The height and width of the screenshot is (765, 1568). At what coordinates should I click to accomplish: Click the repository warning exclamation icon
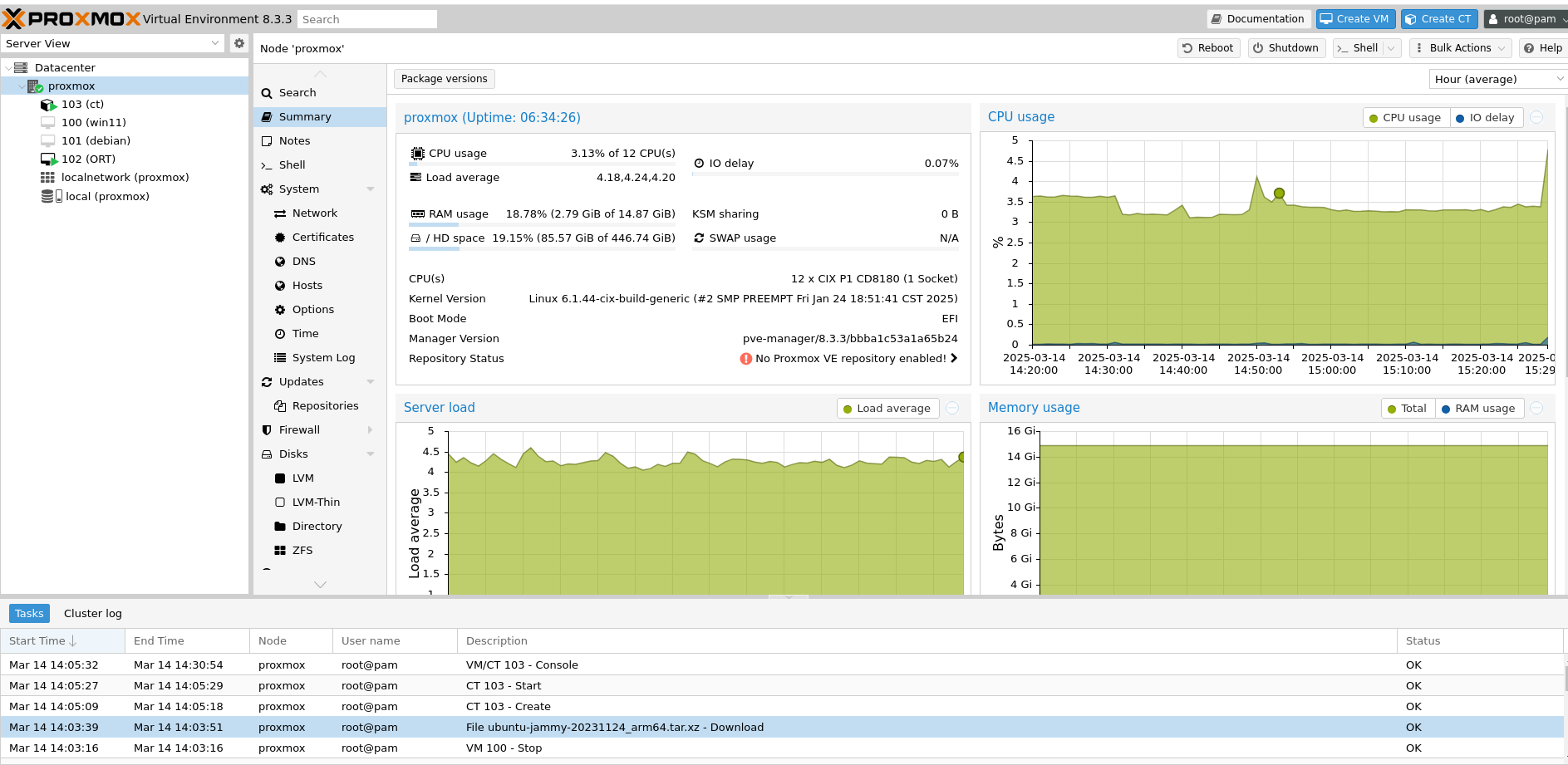tap(746, 359)
